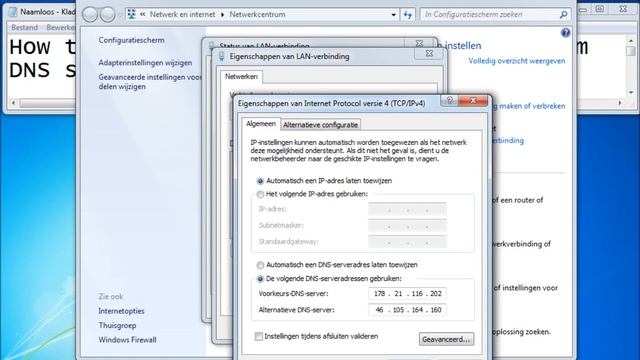Click Netwerk en internet breadcrumb
The image size is (640, 360).
(182, 14)
